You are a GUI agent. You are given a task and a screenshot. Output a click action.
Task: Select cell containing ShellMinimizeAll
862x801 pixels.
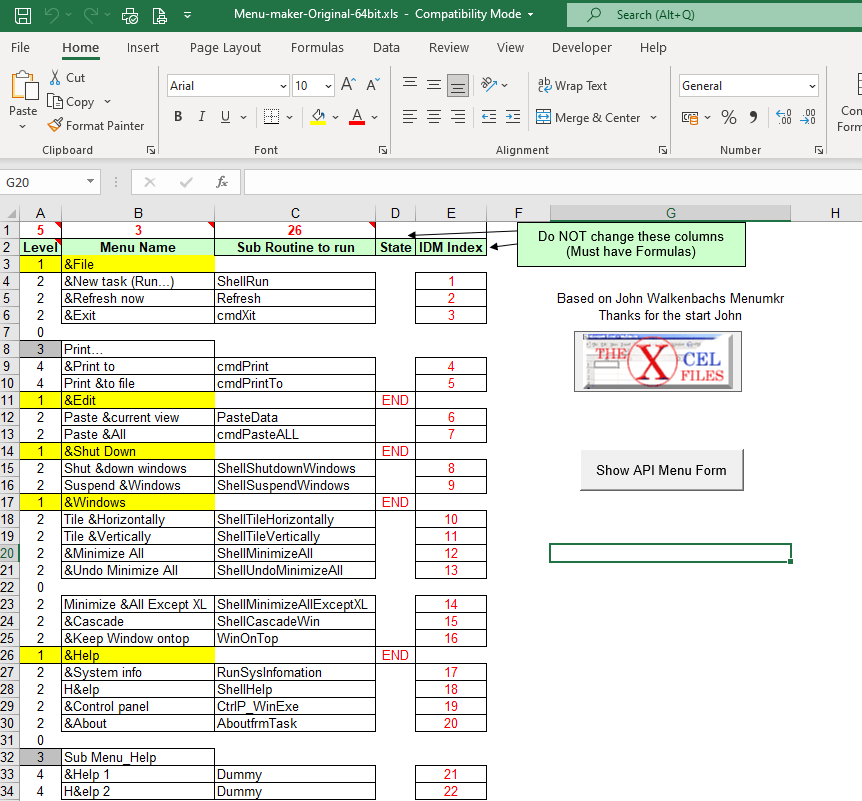(295, 553)
